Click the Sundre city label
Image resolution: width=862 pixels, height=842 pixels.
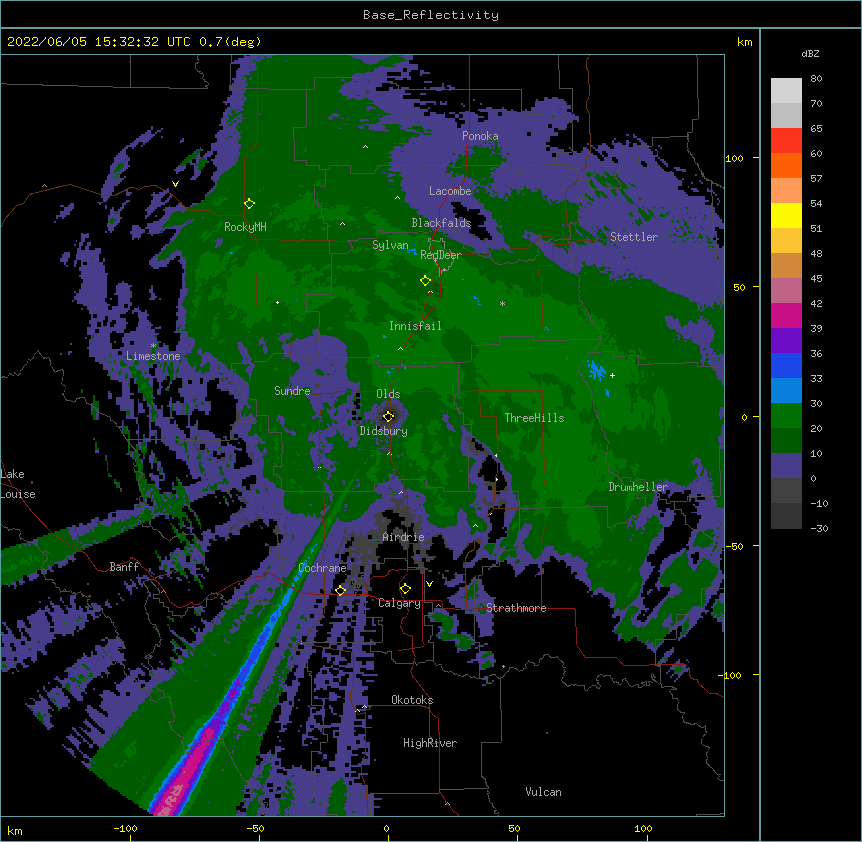[292, 391]
